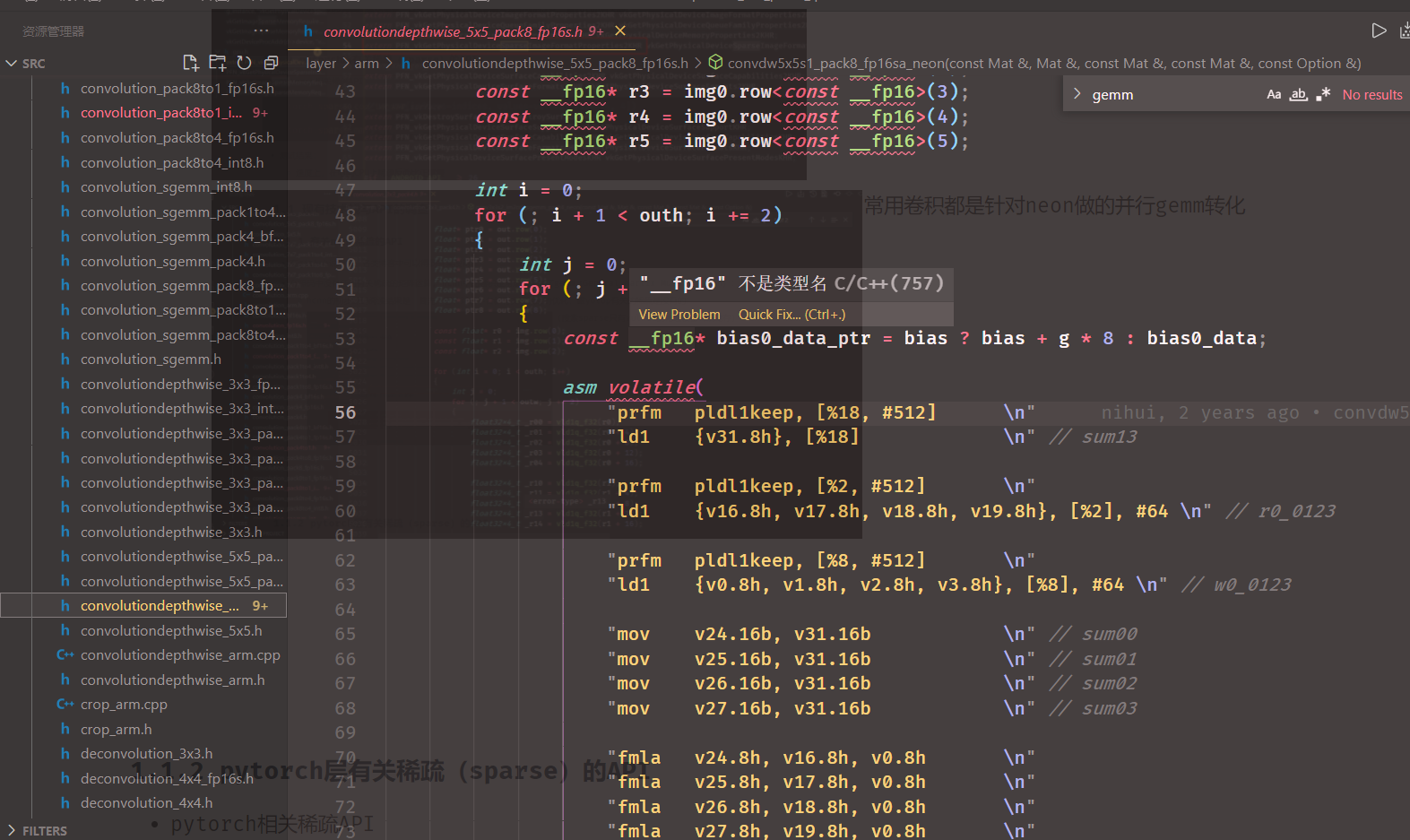This screenshot has height=840, width=1410.
Task: Toggle Match Whole Word in find widget
Action: [x=1298, y=94]
